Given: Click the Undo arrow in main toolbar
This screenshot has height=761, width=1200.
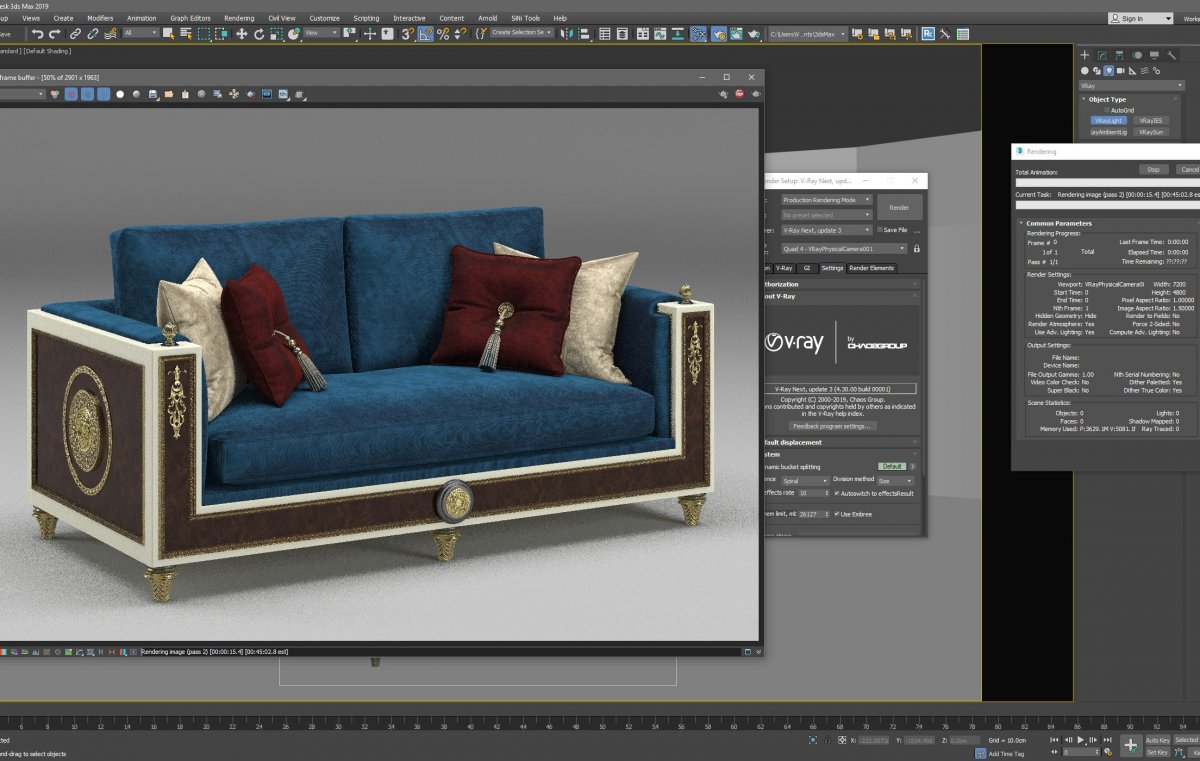Looking at the screenshot, I should (37, 33).
